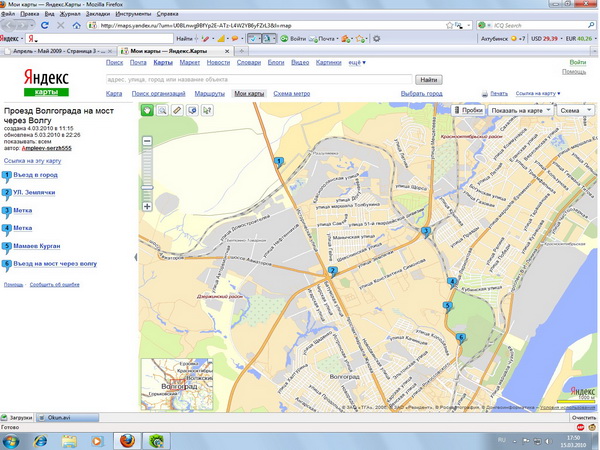Open the Инструменты menu
Screen dimensions: 600x450
pyautogui.click(x=133, y=14)
